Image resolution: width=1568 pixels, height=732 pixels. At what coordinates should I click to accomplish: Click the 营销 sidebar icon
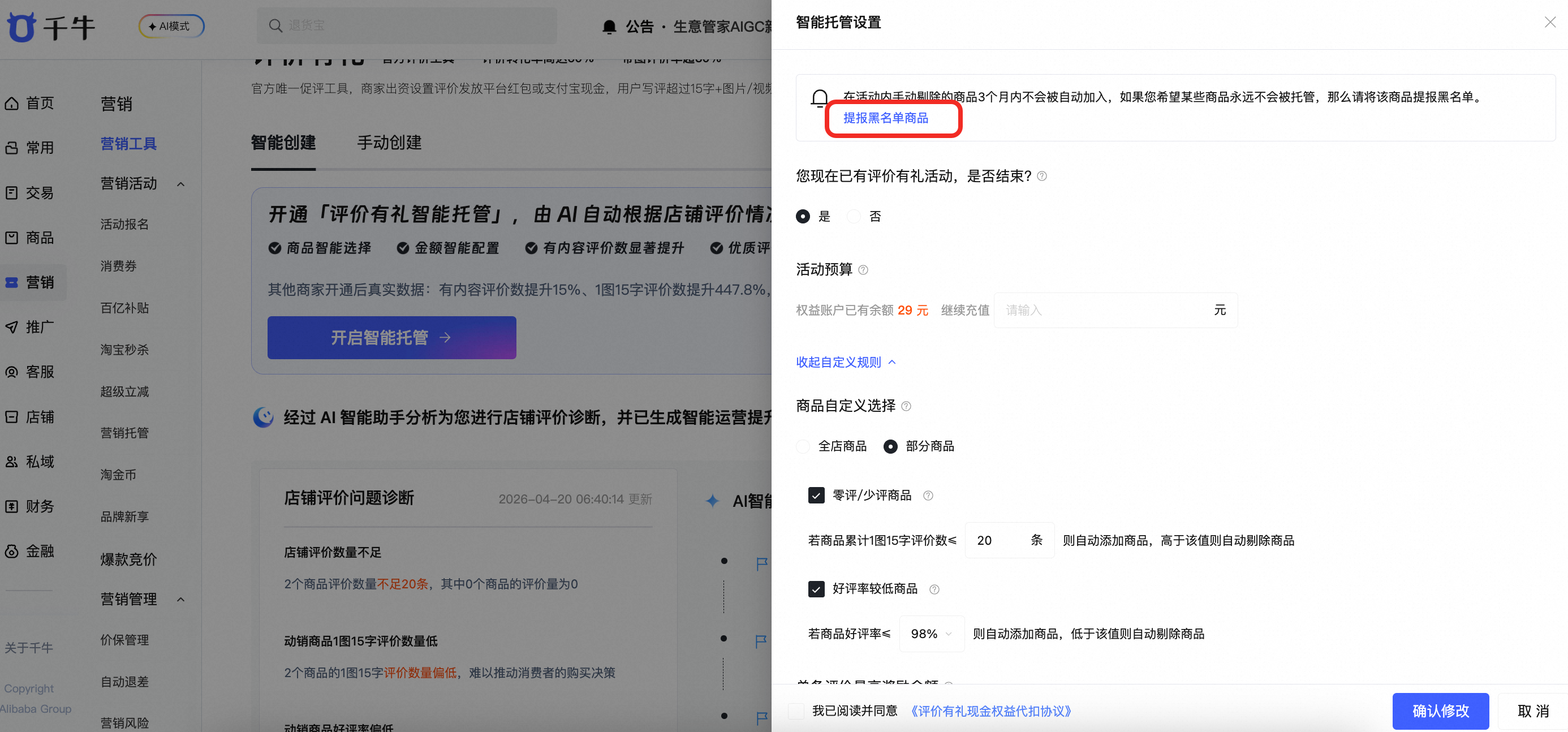pos(11,282)
